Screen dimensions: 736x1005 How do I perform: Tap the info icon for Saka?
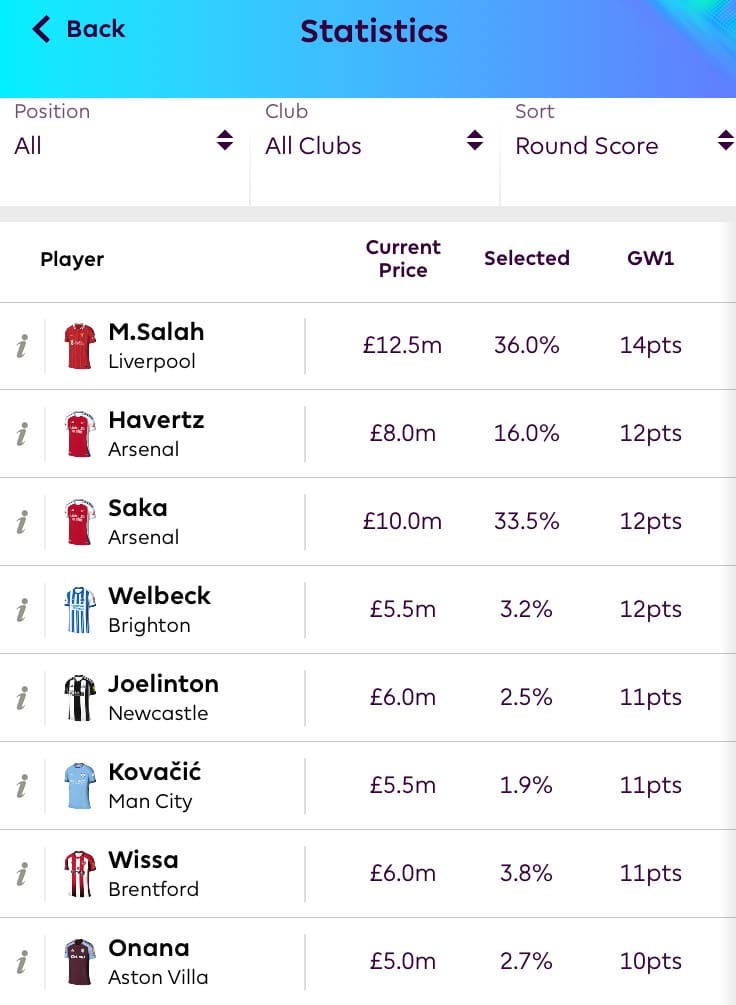click(x=22, y=522)
